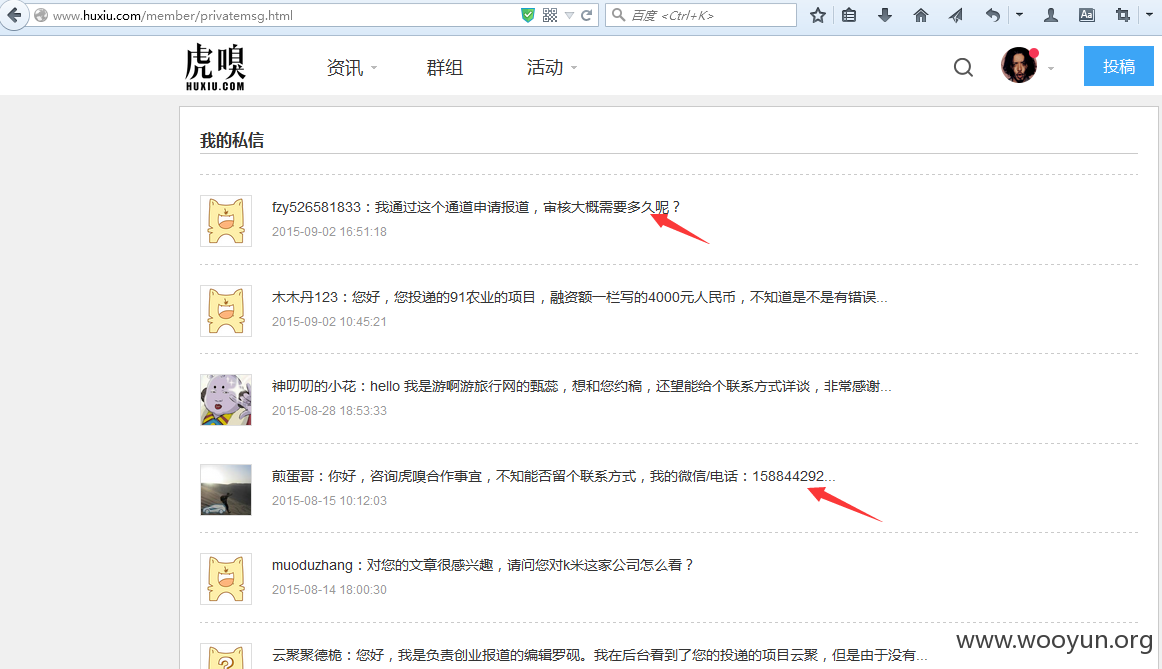Open site search magnifier icon
Viewport: 1162px width, 669px height.
coord(963,67)
